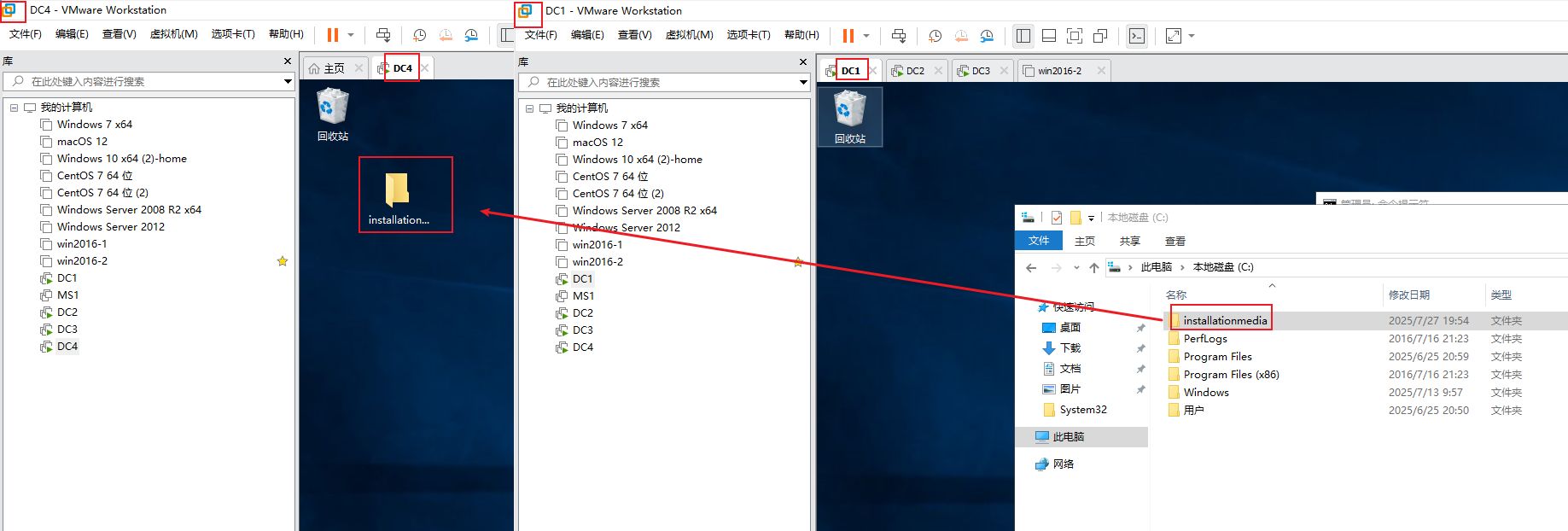The height and width of the screenshot is (531, 1568).
Task: Open search filter dropdown in DC1 library
Action: point(804,82)
